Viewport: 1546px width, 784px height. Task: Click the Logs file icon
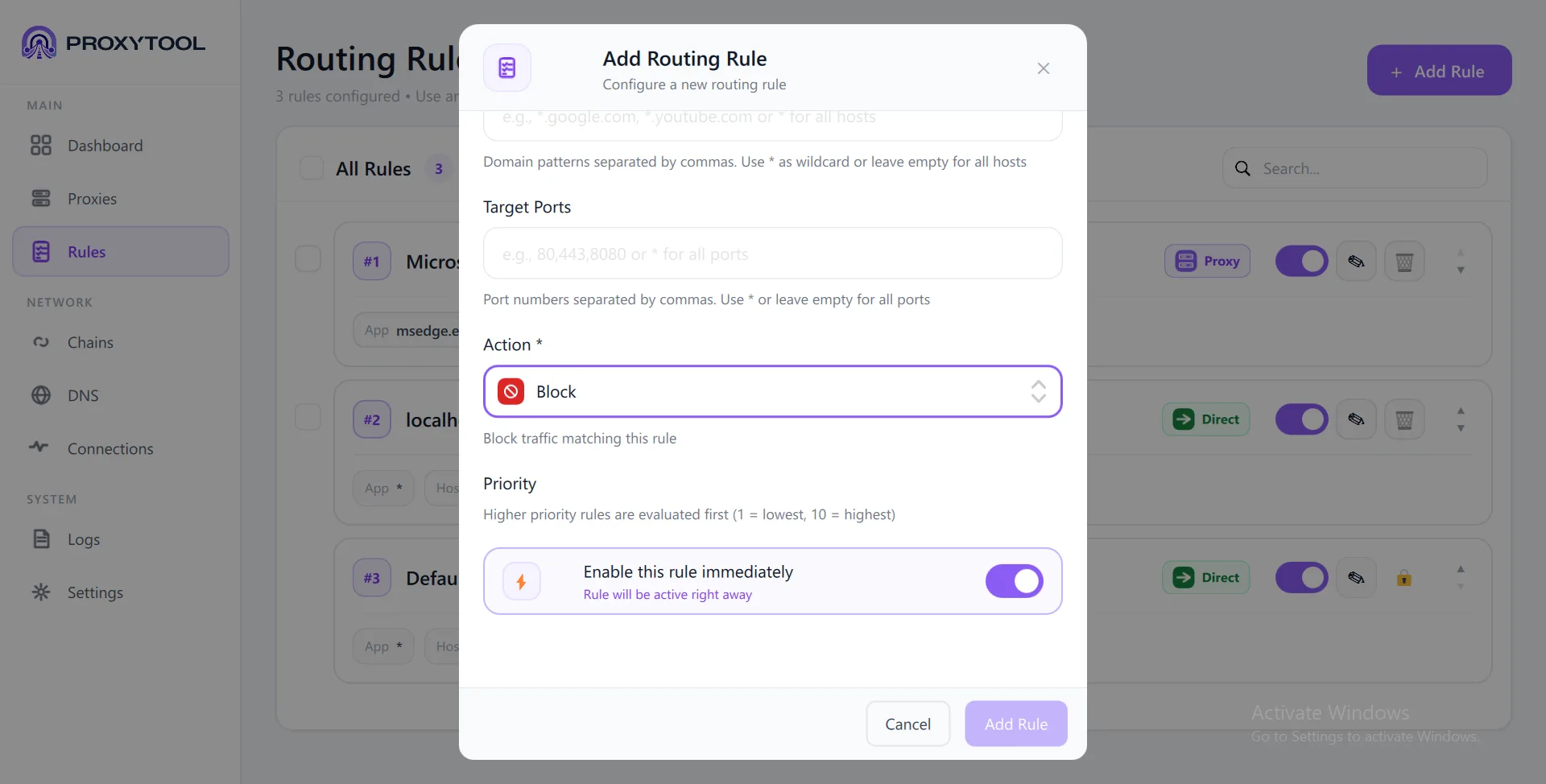(x=41, y=539)
